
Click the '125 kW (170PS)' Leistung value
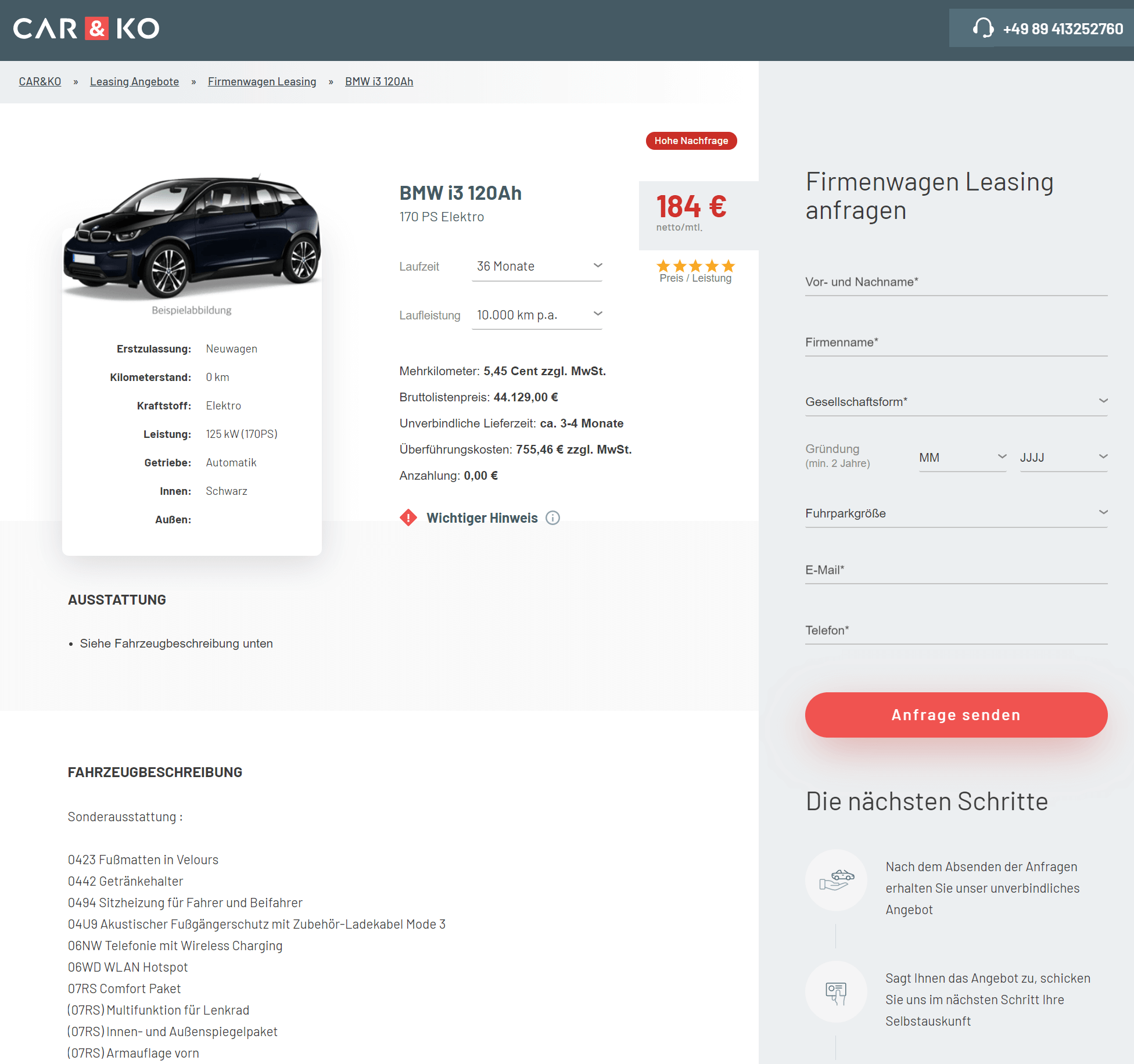[x=242, y=434]
